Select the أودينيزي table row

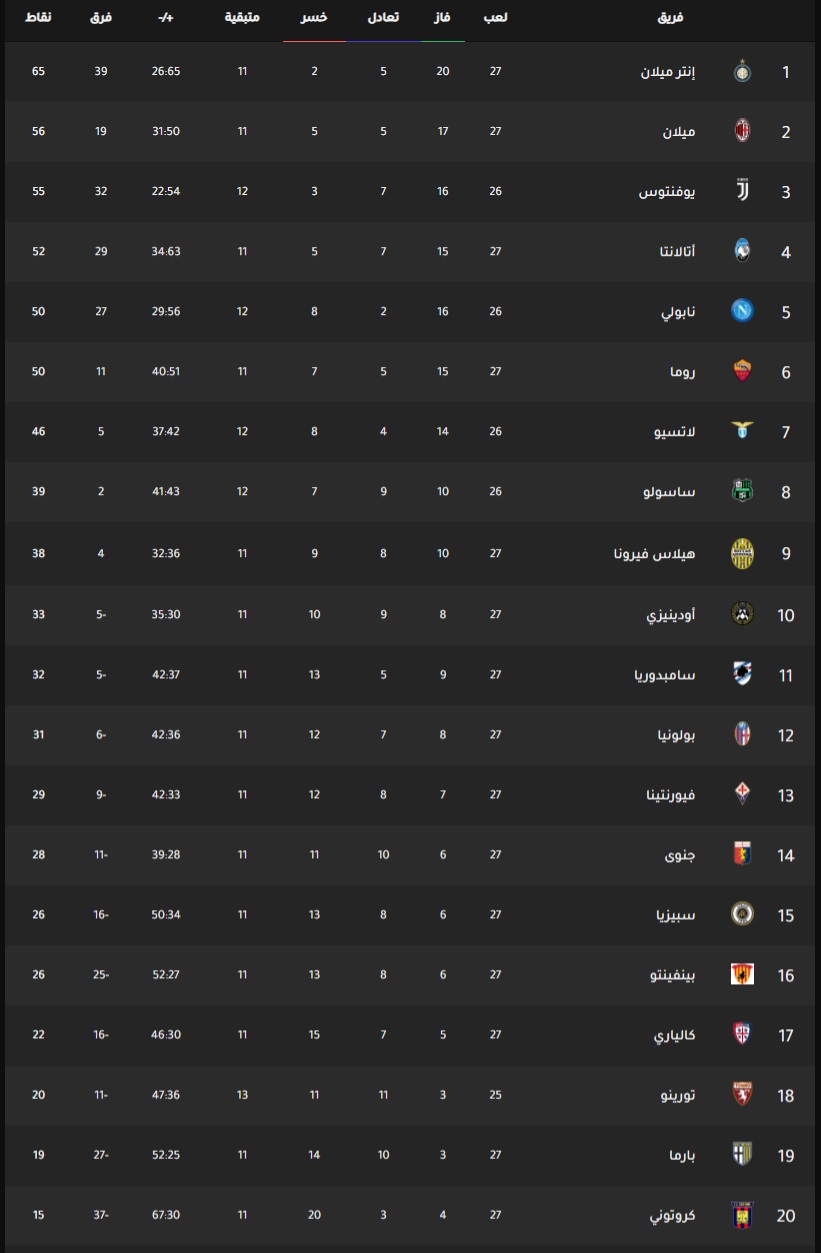pyautogui.click(x=410, y=614)
